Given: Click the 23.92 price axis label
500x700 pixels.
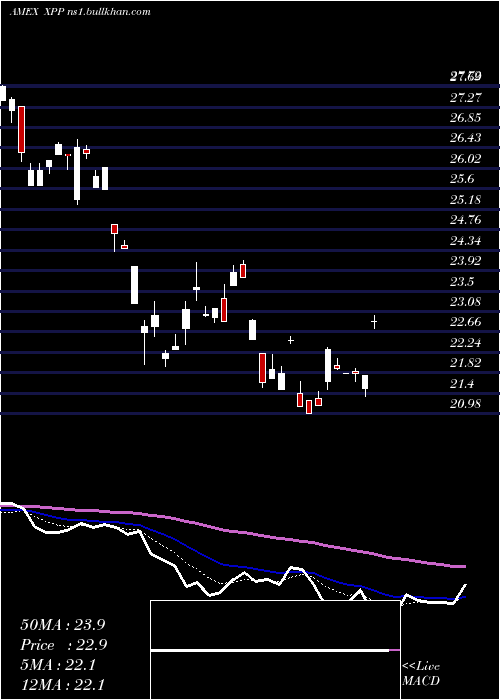Looking at the screenshot, I should click(x=466, y=261).
